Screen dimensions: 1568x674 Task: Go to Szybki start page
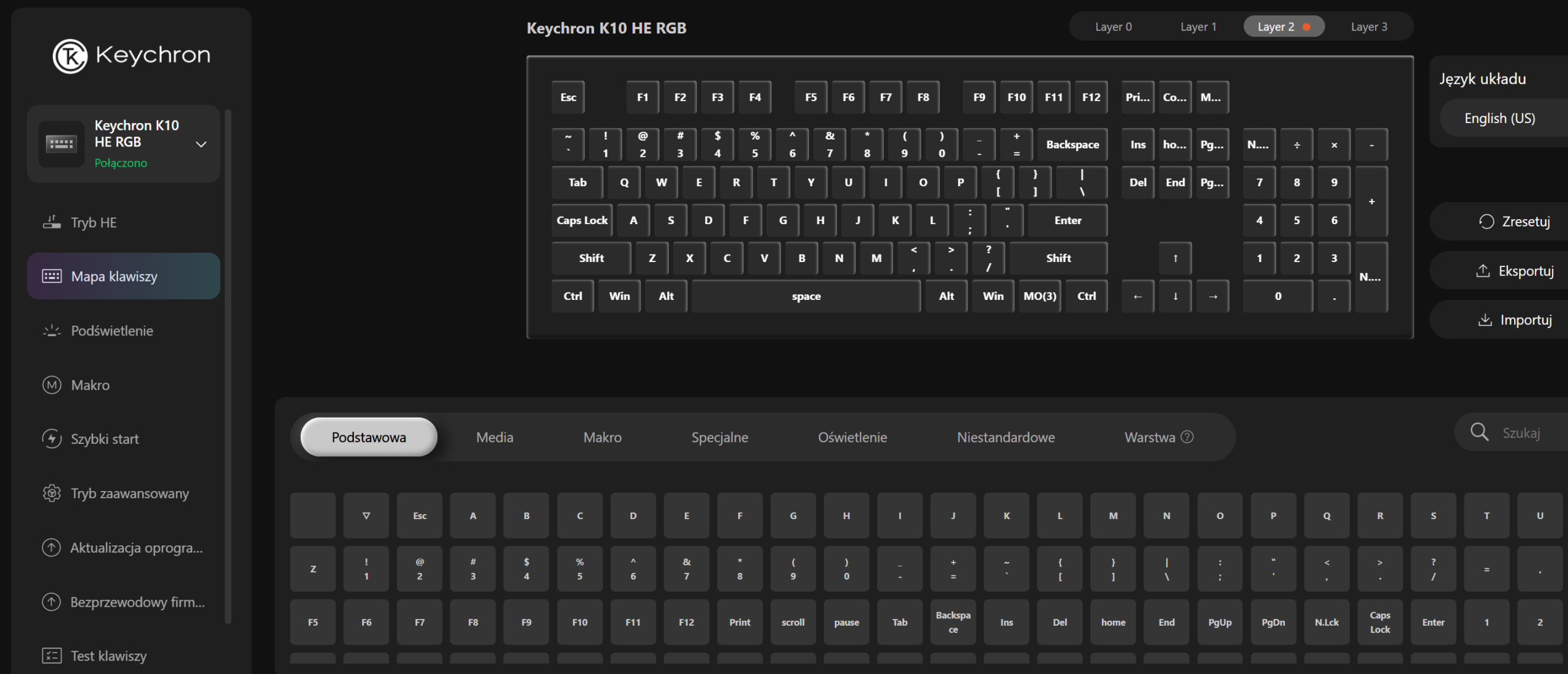coord(104,439)
